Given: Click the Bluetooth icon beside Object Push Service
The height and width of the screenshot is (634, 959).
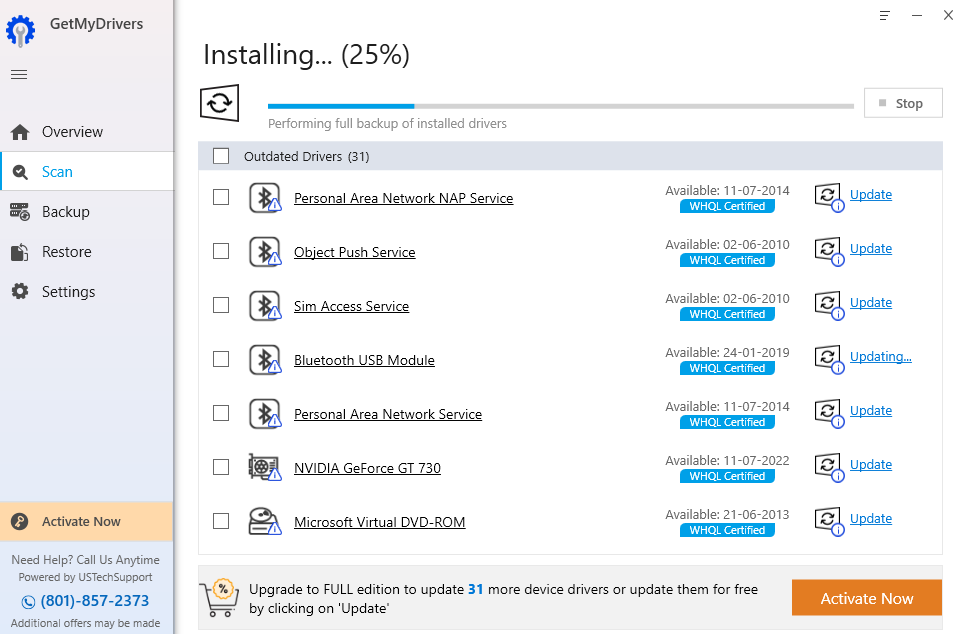Looking at the screenshot, I should tap(264, 251).
